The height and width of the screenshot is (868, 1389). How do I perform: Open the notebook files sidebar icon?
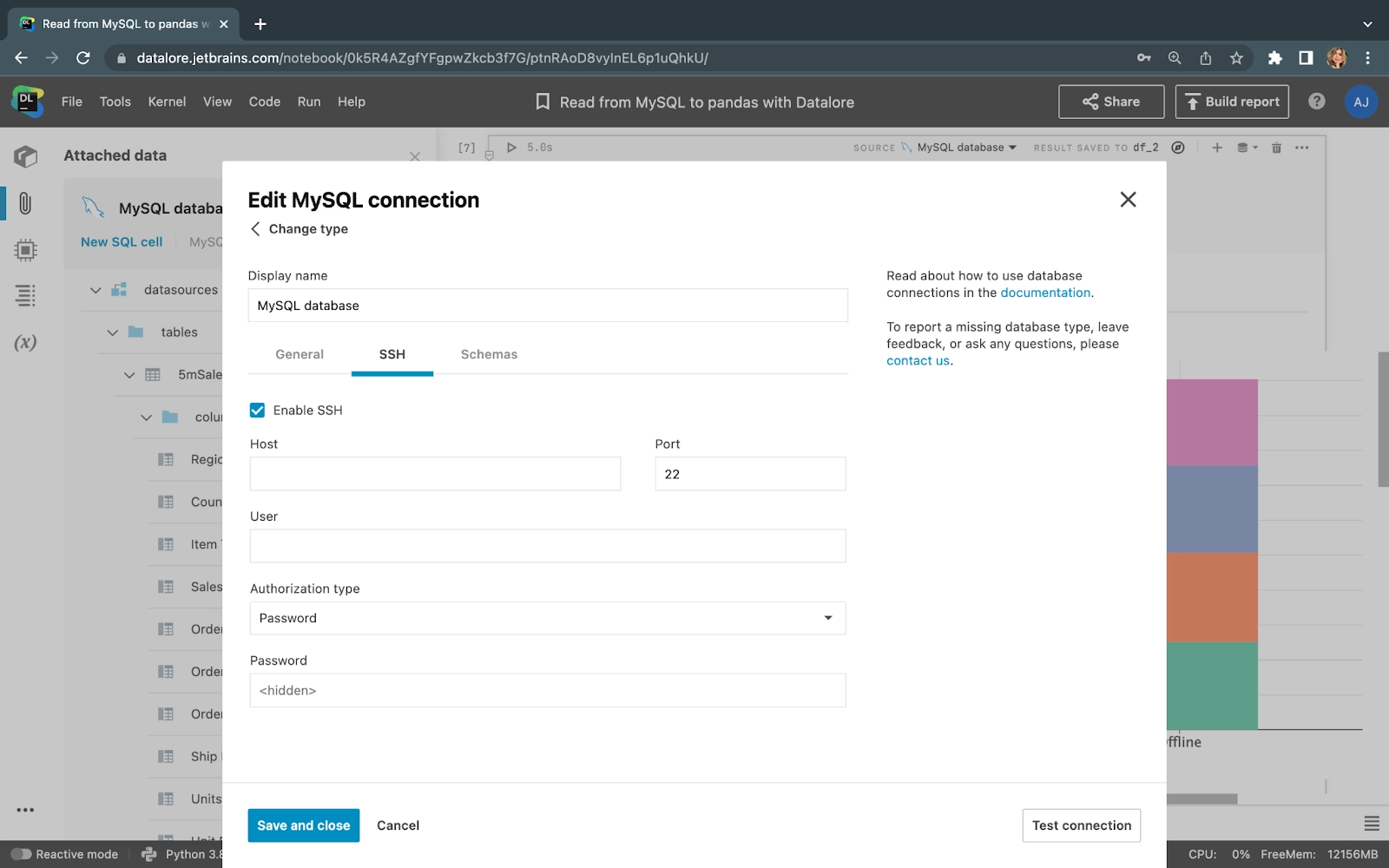26,156
